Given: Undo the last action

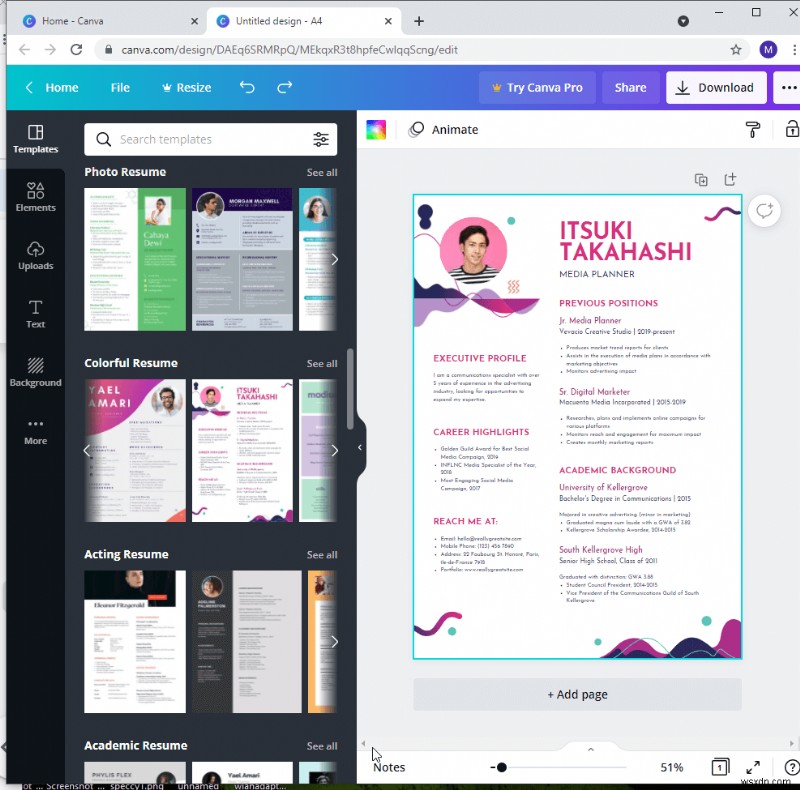Looking at the screenshot, I should tap(245, 88).
